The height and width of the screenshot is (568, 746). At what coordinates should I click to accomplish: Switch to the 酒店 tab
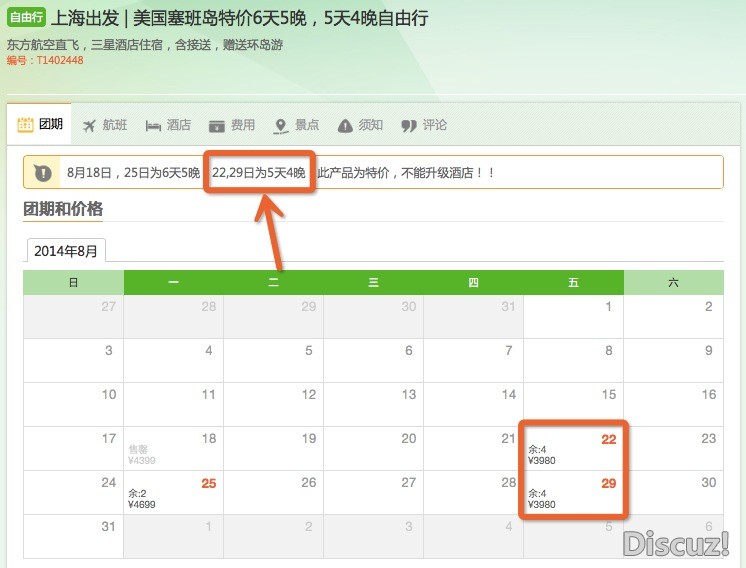(168, 126)
